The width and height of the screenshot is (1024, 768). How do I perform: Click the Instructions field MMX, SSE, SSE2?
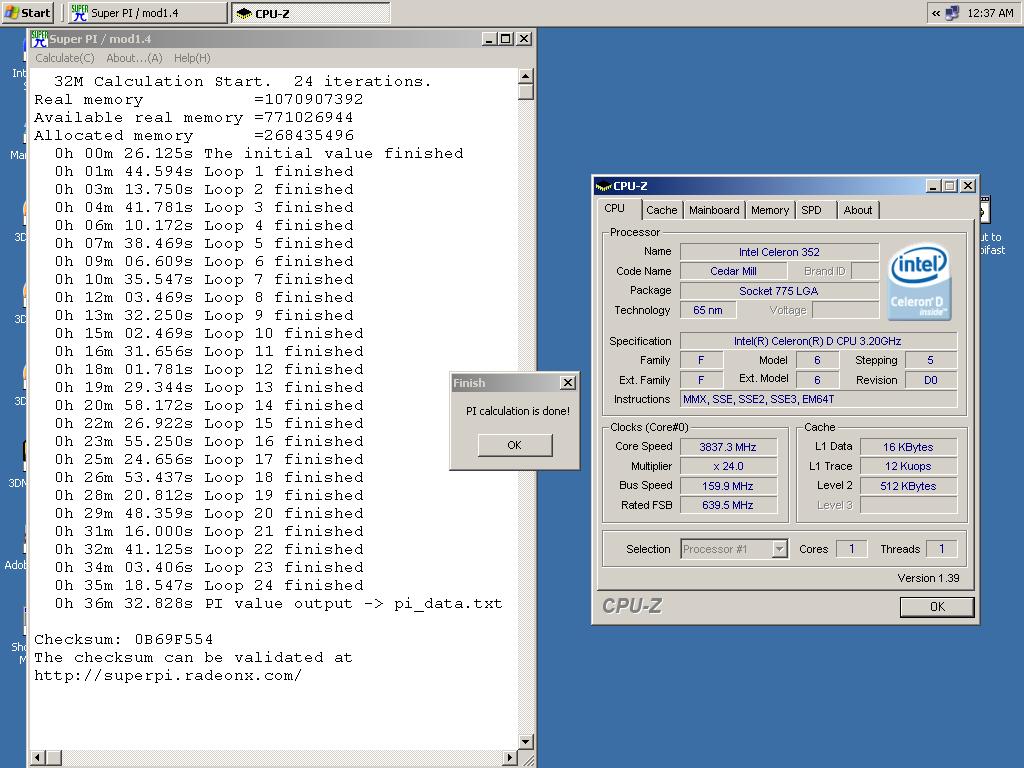click(818, 399)
